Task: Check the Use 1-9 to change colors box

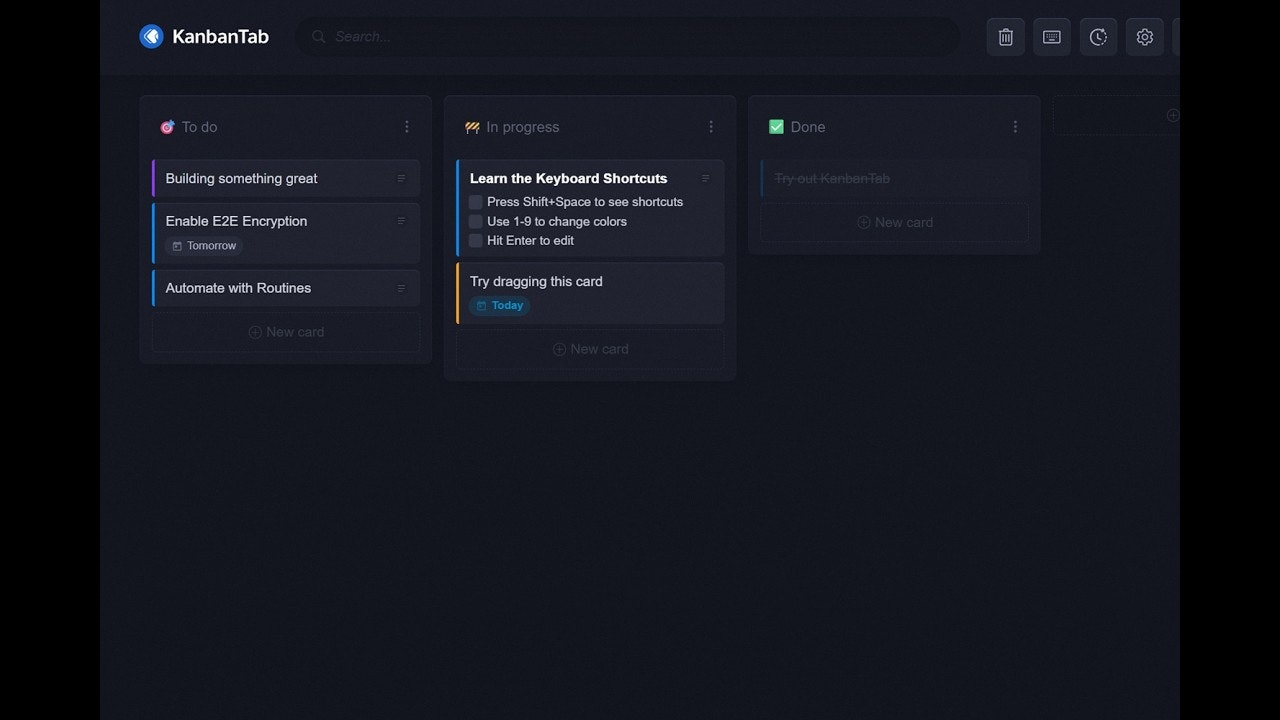Action: (x=476, y=221)
